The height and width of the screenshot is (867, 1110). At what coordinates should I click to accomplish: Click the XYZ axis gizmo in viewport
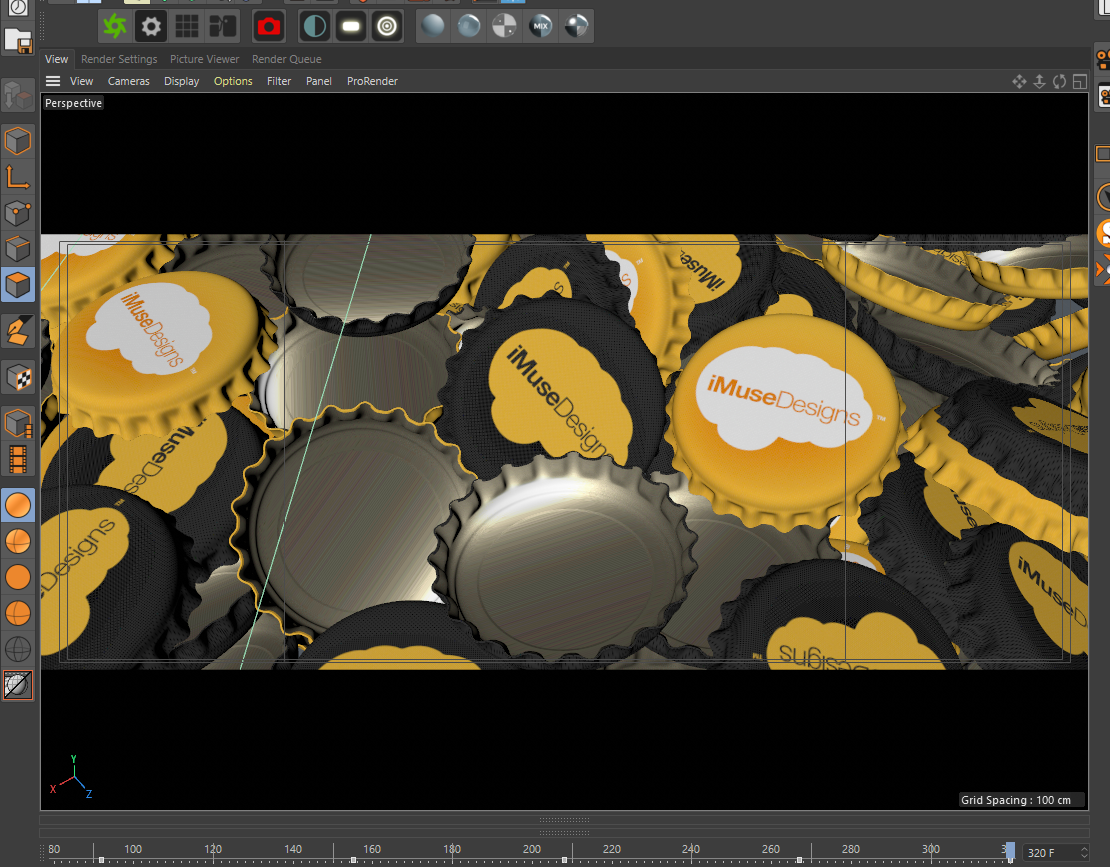pyautogui.click(x=71, y=777)
